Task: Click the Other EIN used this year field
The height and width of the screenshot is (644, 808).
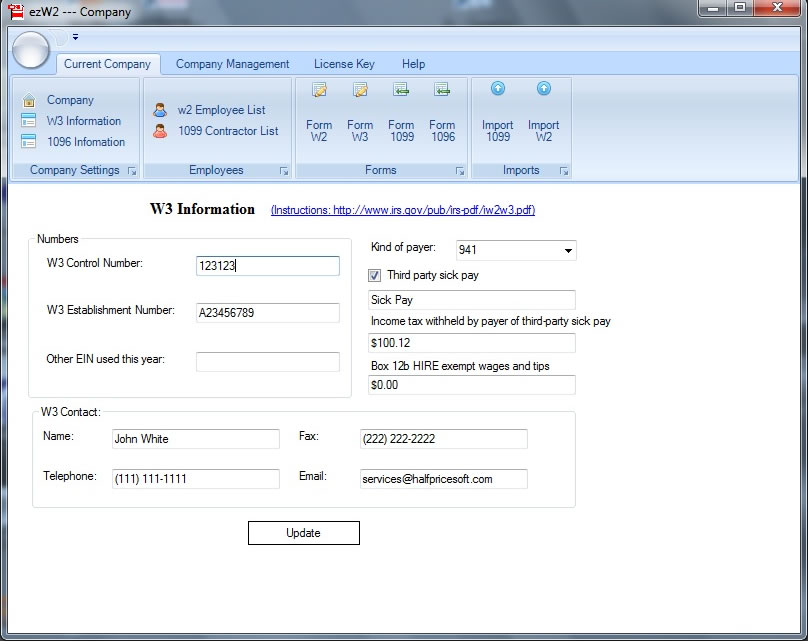Action: [x=267, y=362]
